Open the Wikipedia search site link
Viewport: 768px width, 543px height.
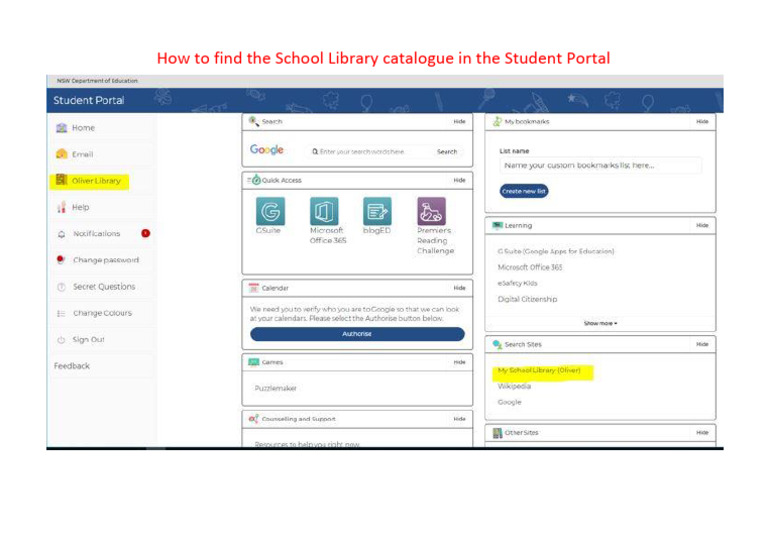point(514,386)
